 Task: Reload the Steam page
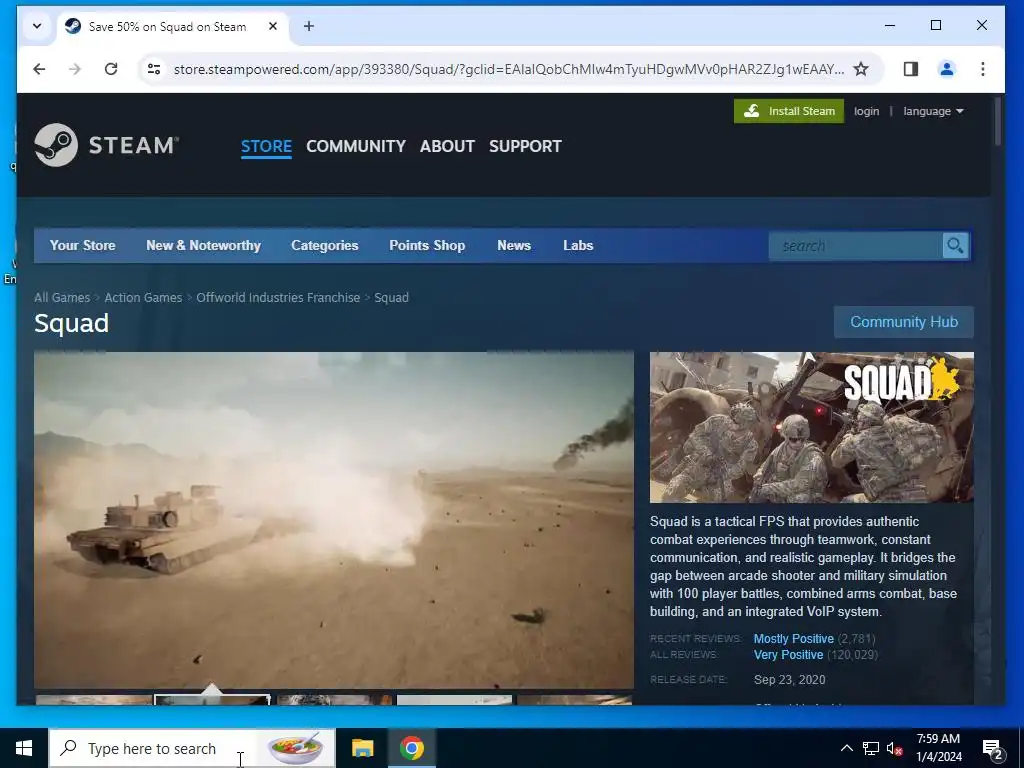[x=111, y=69]
